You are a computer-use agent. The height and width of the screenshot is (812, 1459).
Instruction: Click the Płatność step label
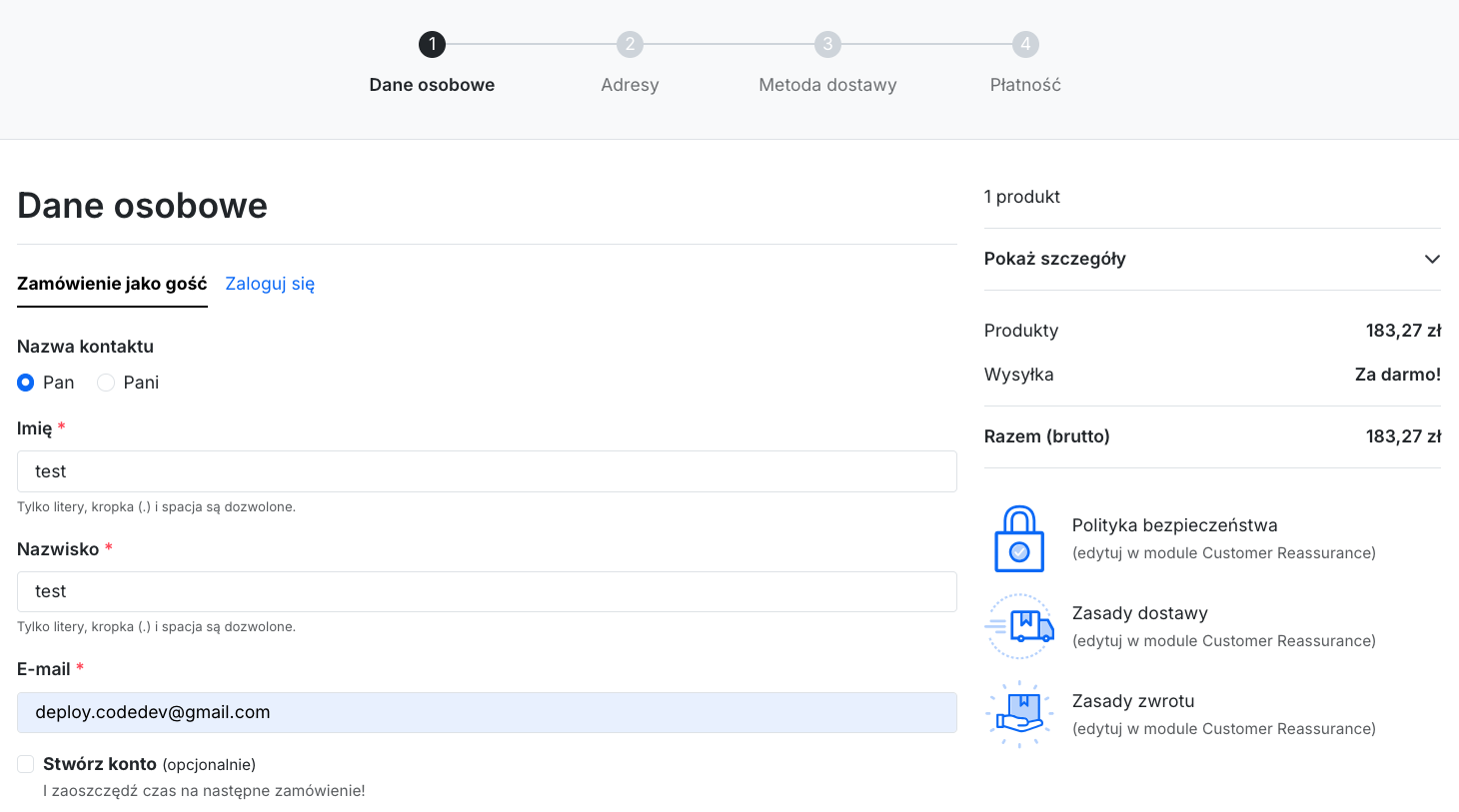coord(1025,85)
